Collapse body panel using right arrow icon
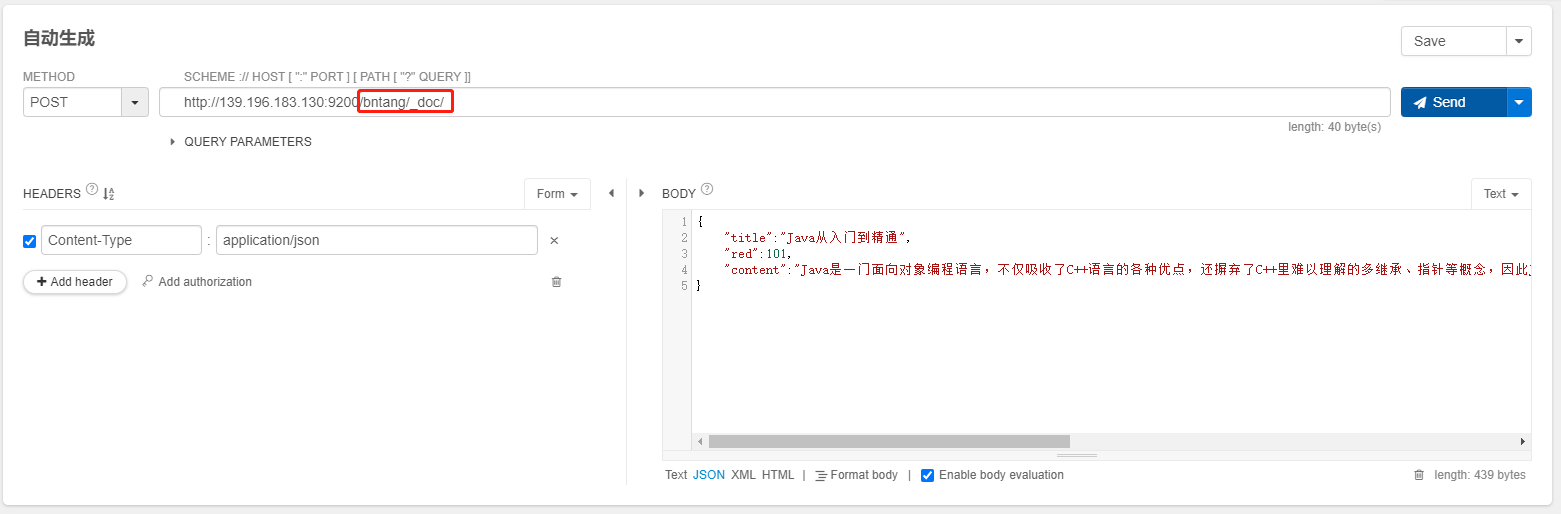This screenshot has width=1561, height=514. point(641,193)
